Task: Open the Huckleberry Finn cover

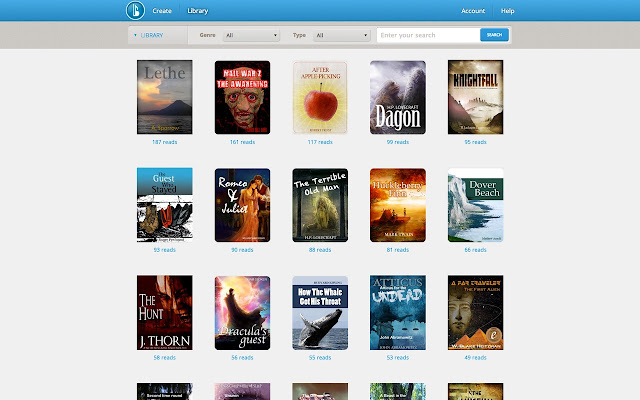Action: pos(398,205)
